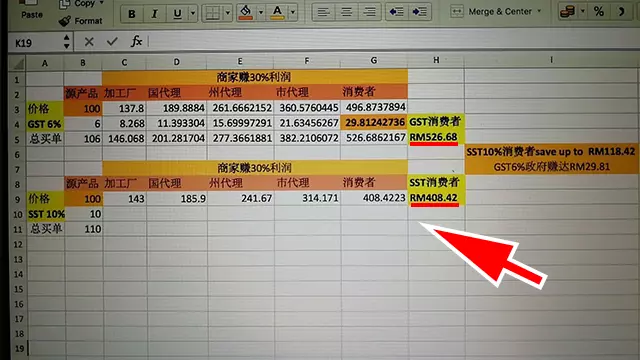Click the Copy button
The width and height of the screenshot is (640, 360).
coord(78,4)
